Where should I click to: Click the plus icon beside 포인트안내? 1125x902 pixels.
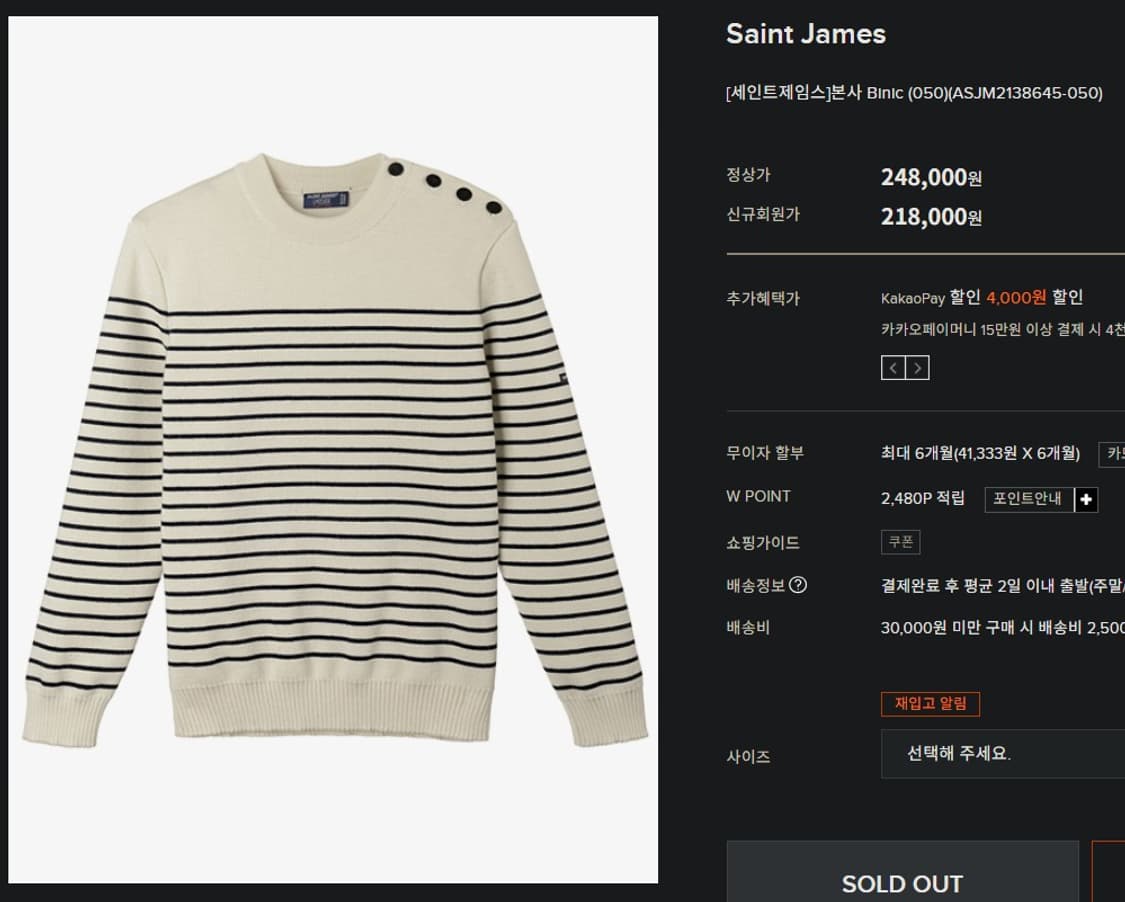tap(1086, 499)
